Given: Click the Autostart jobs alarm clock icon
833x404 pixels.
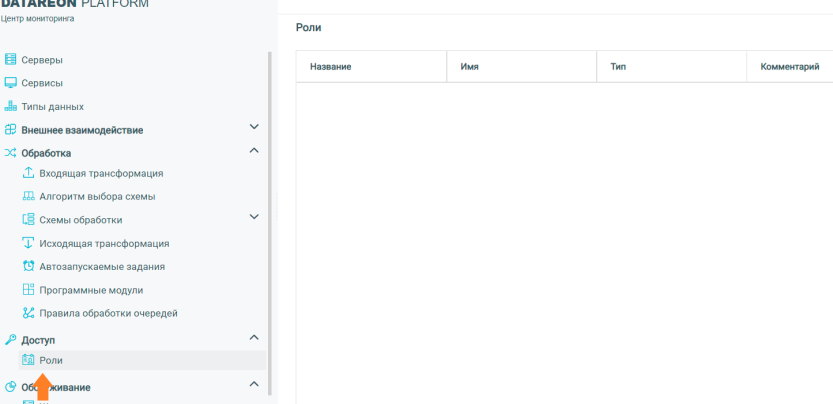Looking at the screenshot, I should tap(28, 266).
